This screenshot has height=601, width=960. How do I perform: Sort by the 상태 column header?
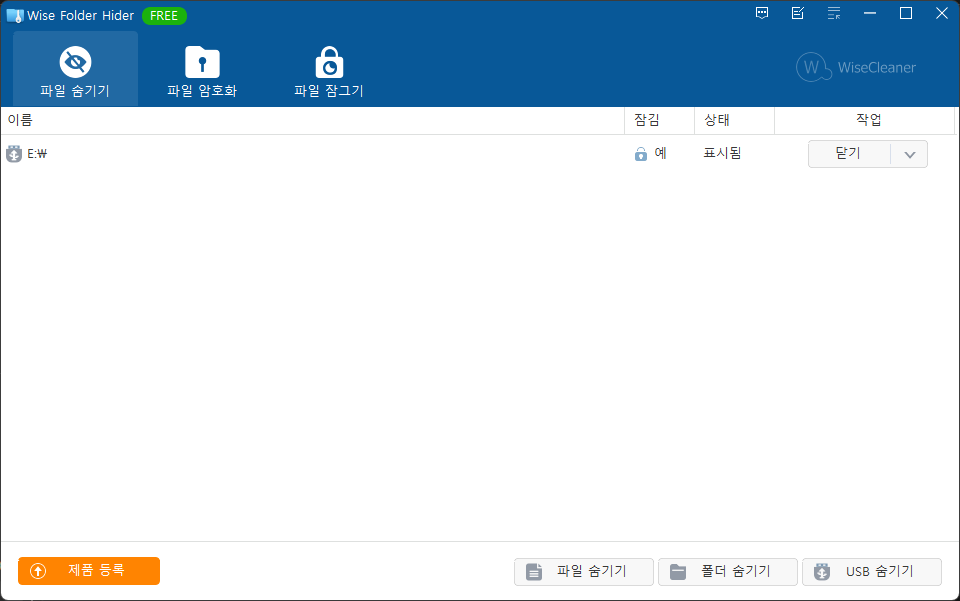pos(716,120)
